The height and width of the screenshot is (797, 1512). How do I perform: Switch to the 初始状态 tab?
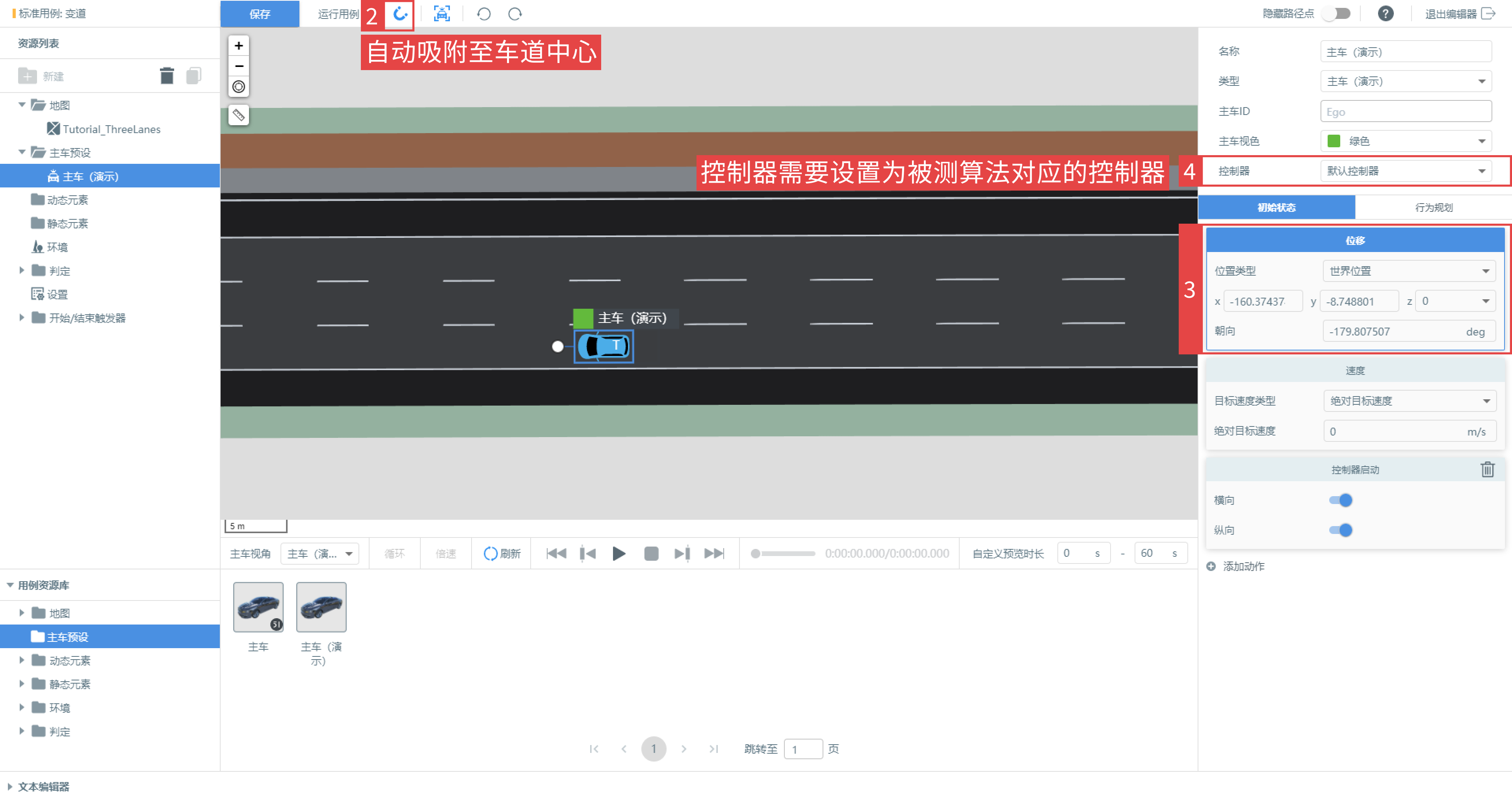[x=1276, y=207]
